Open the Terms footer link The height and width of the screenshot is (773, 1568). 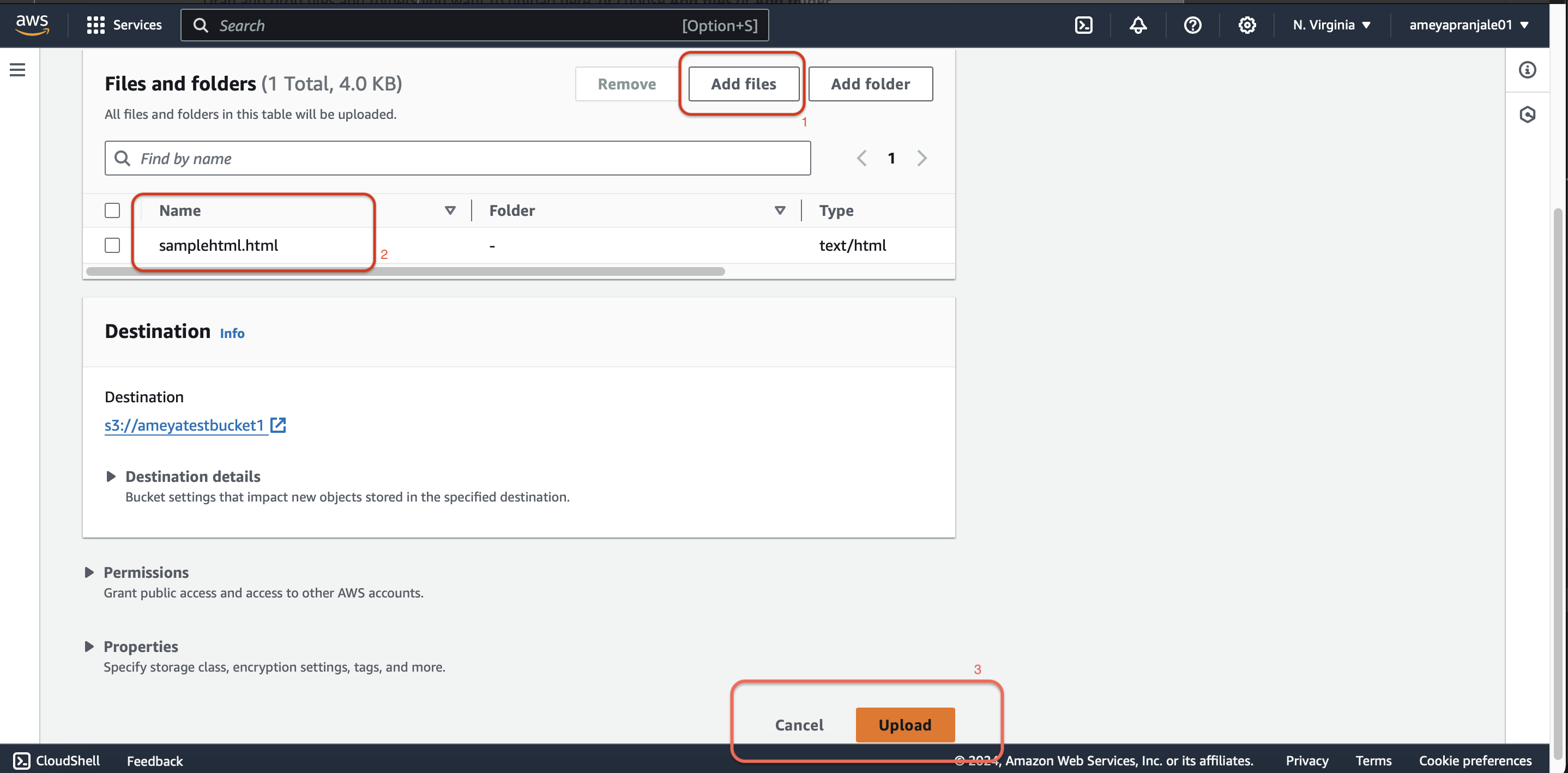1373,761
